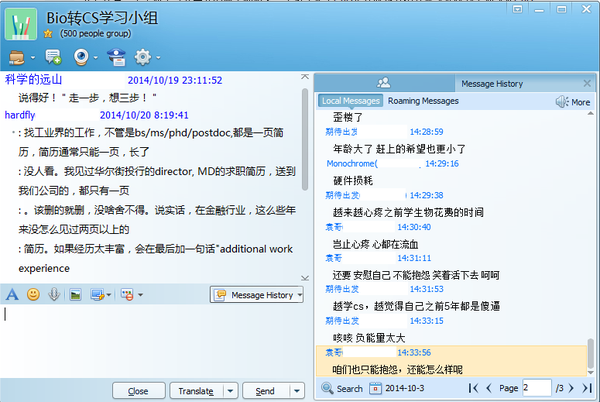Open the emoji smiley picker
The image size is (600, 402).
point(33,294)
